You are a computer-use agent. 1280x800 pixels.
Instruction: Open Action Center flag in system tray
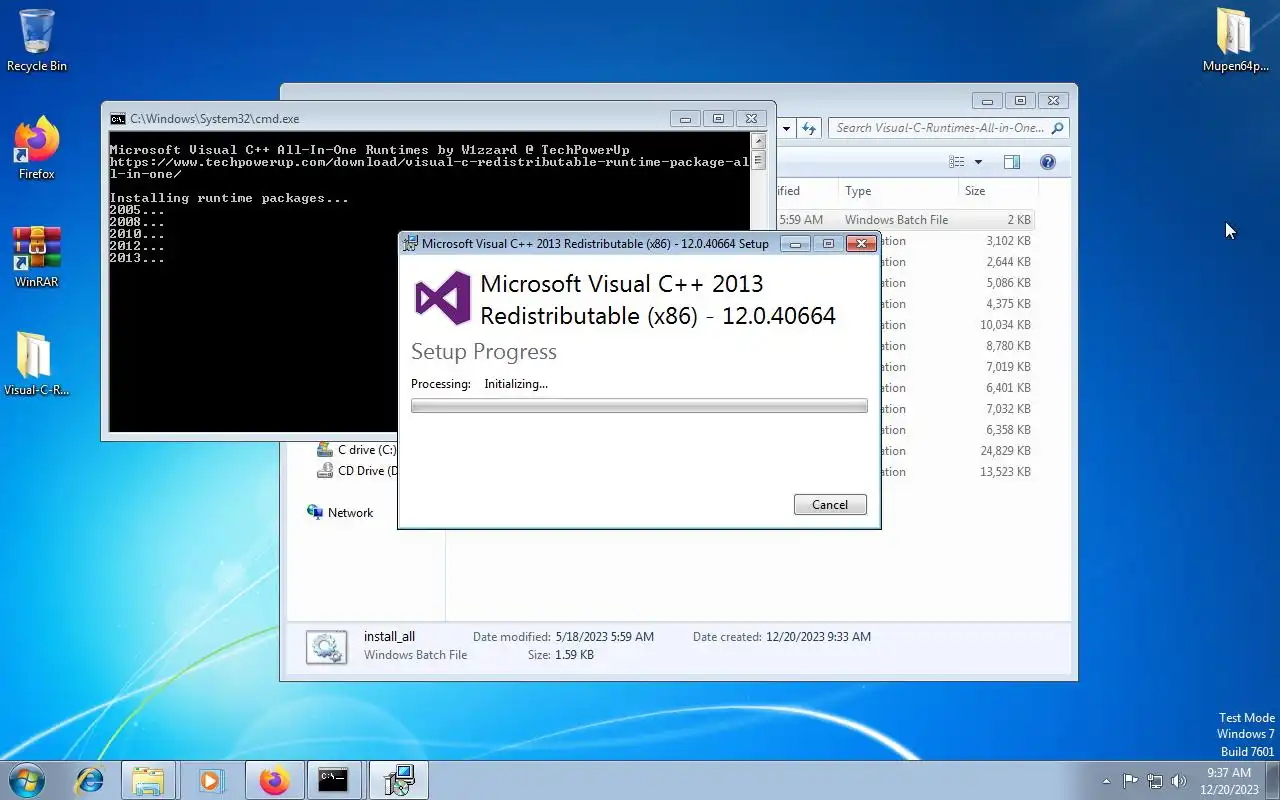tap(1130, 781)
